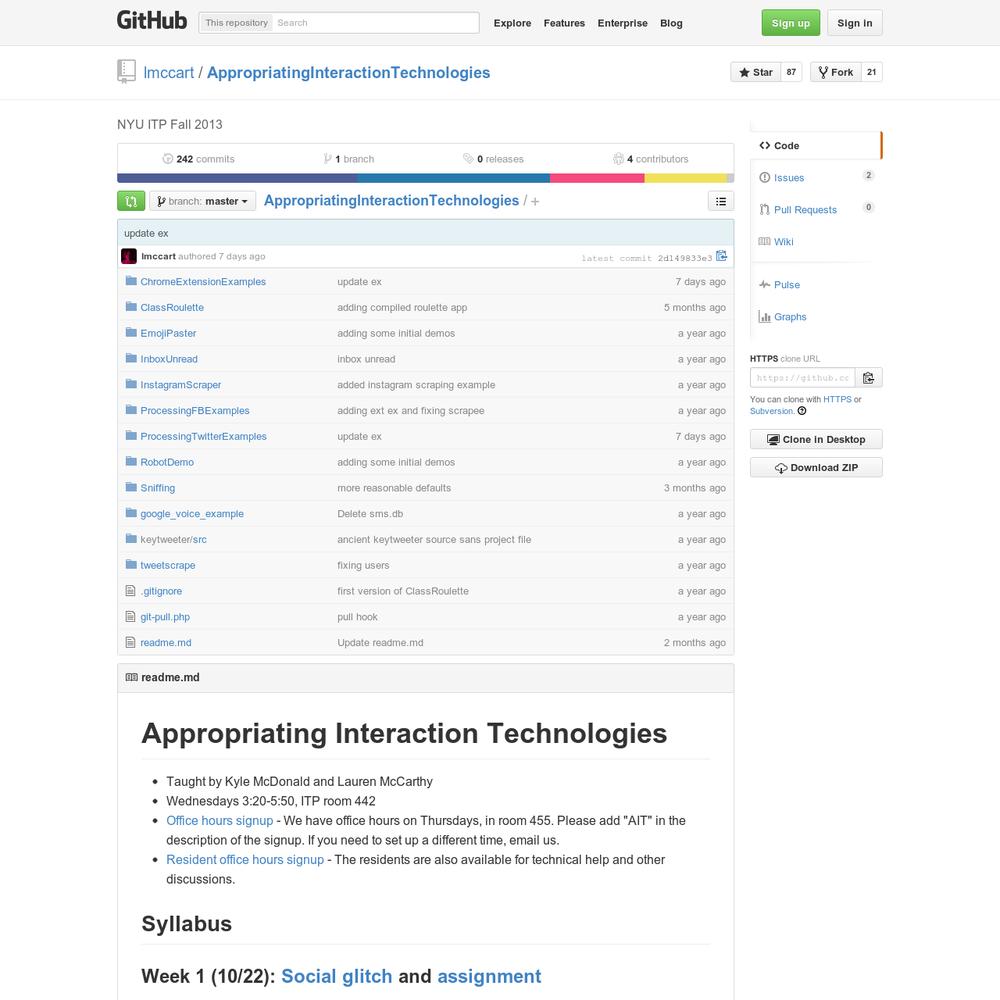Screen dimensions: 1000x1000
Task: Click the ClassRoulette folder icon
Action: (131, 307)
